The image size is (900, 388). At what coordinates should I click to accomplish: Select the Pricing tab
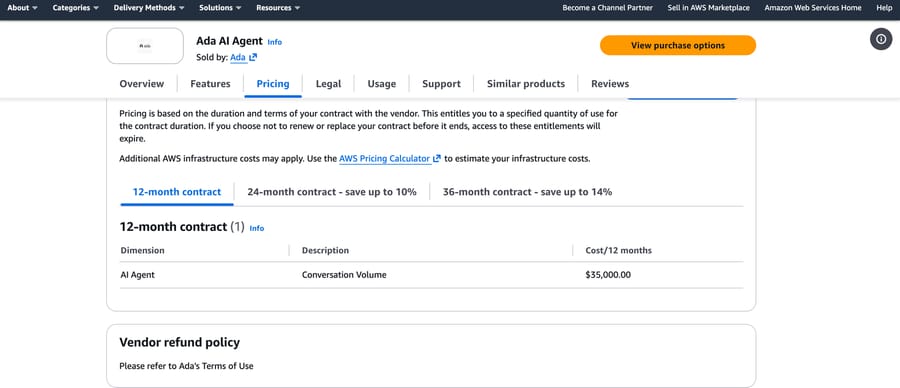point(273,84)
